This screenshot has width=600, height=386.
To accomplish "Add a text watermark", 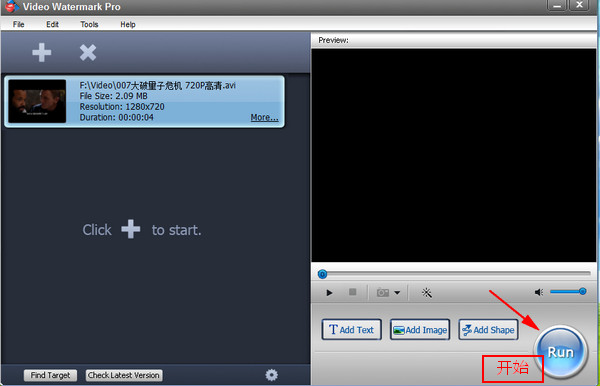I will point(352,329).
